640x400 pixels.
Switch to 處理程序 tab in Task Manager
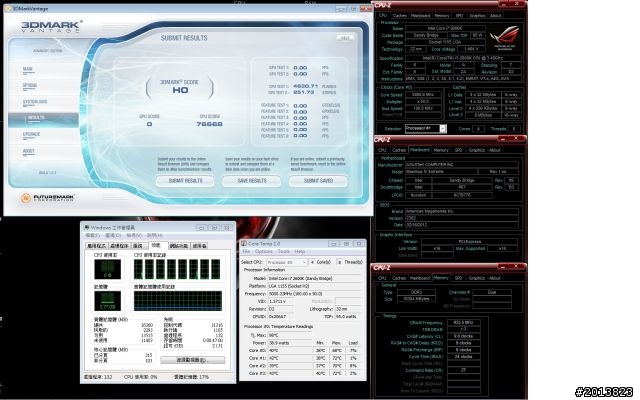pos(120,246)
